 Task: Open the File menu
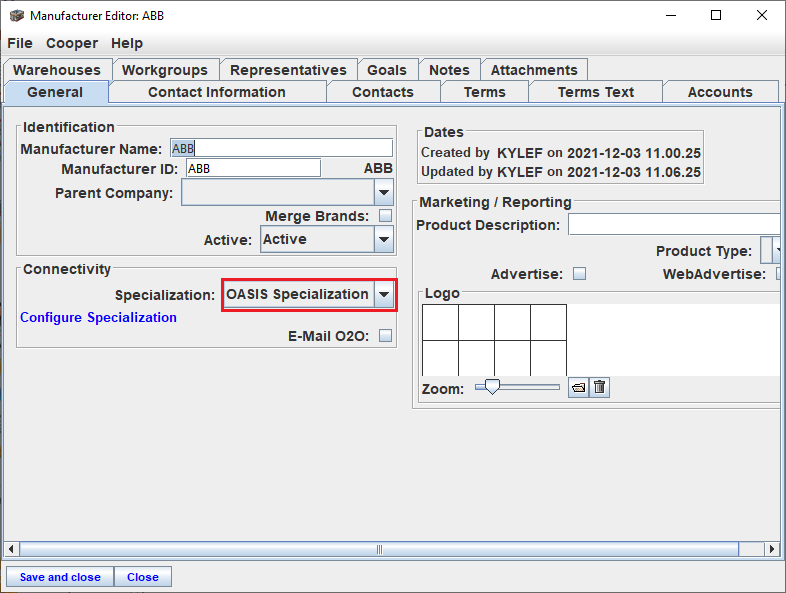(20, 43)
